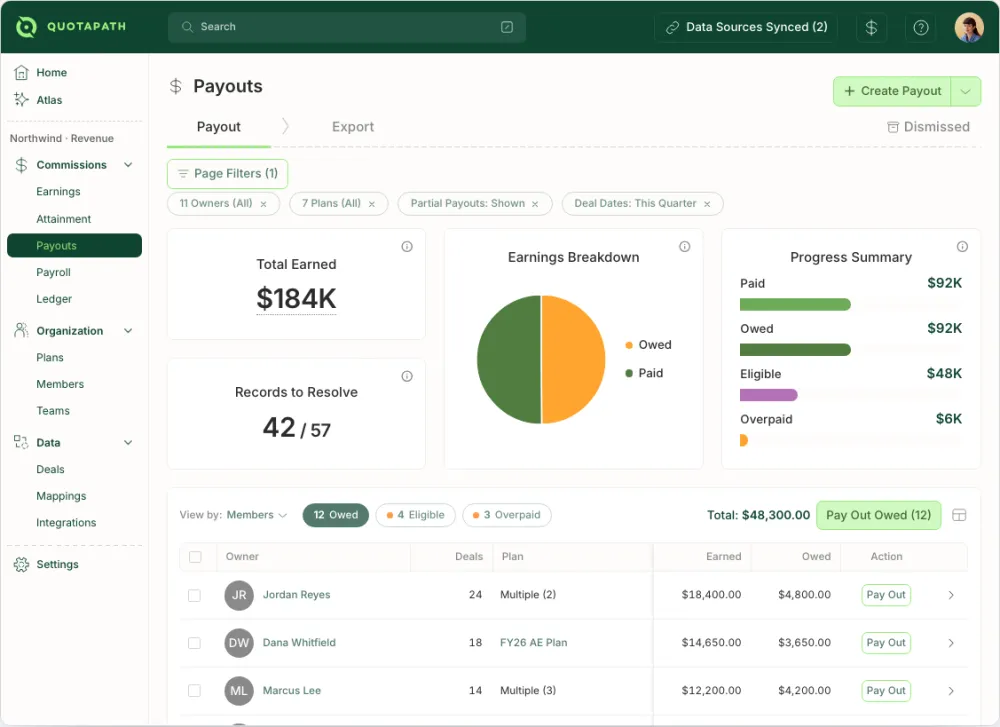Open the Dismissed payouts link
Image resolution: width=1000 pixels, height=727 pixels.
pyautogui.click(x=929, y=126)
